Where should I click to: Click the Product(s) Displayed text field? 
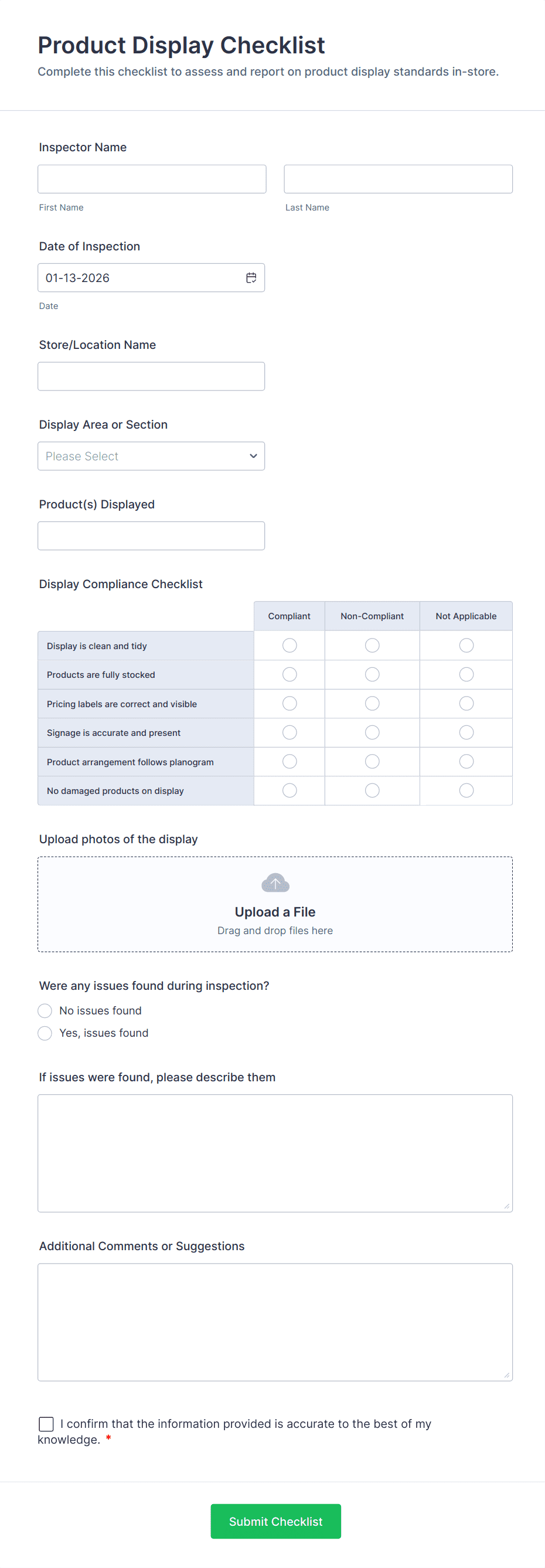point(151,535)
